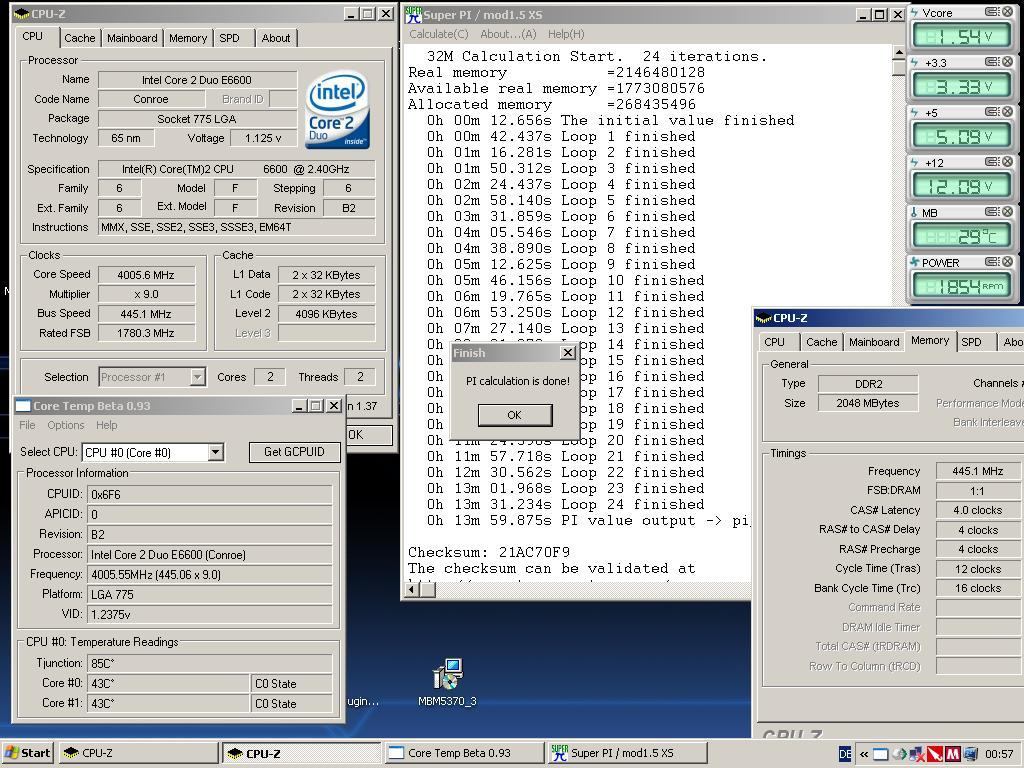
Task: Click the red M tray icon
Action: click(x=953, y=754)
